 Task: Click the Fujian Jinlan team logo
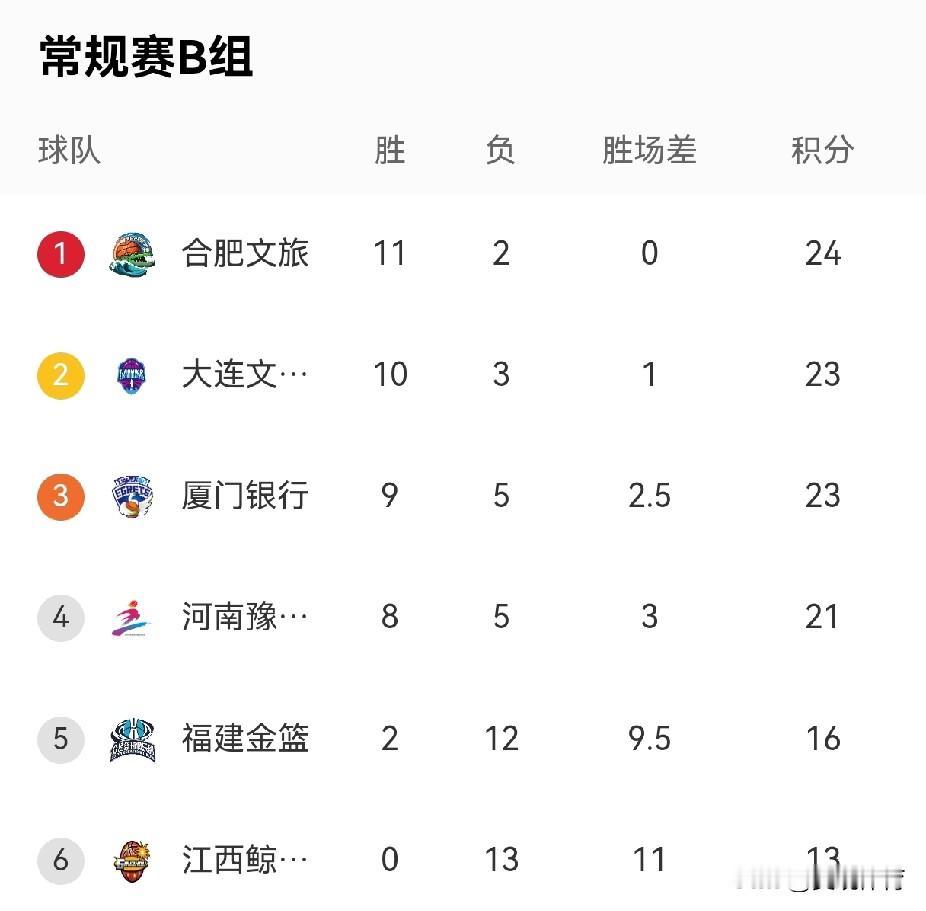(x=132, y=740)
